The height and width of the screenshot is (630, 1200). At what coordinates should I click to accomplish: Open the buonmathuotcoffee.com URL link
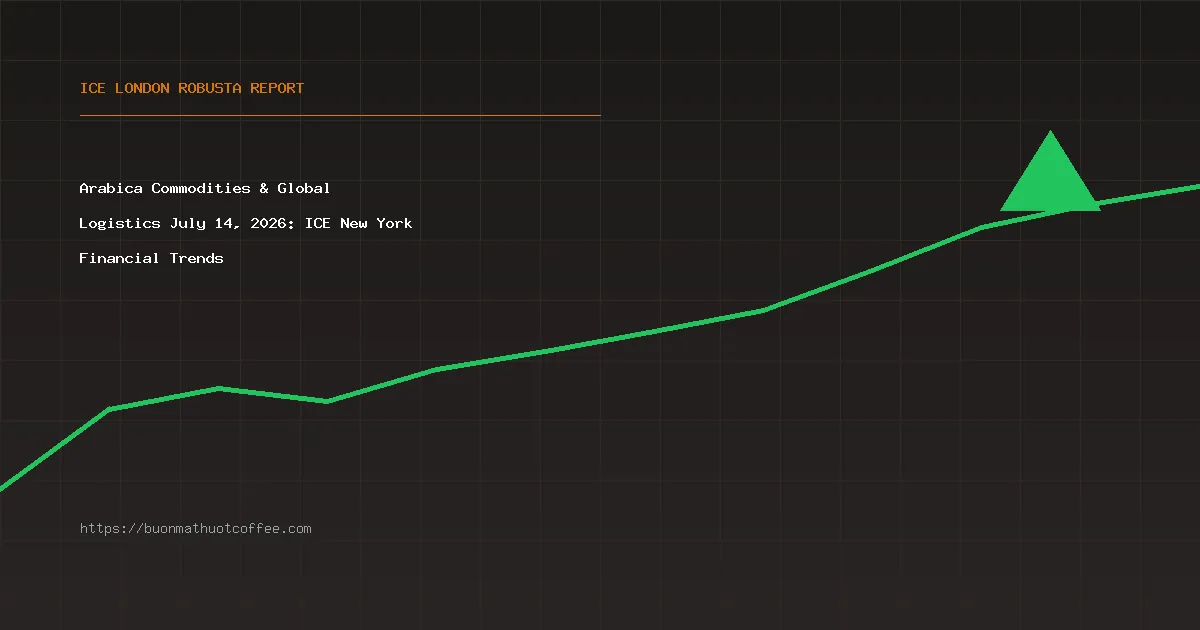(195, 528)
